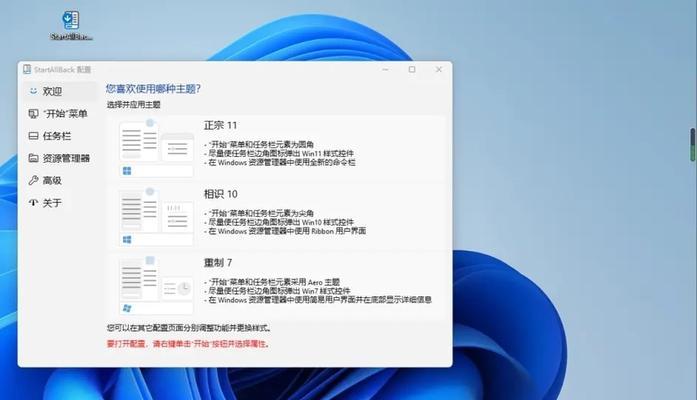Minimize the StartAllBack window
The height and width of the screenshot is (400, 697).
coord(385,69)
